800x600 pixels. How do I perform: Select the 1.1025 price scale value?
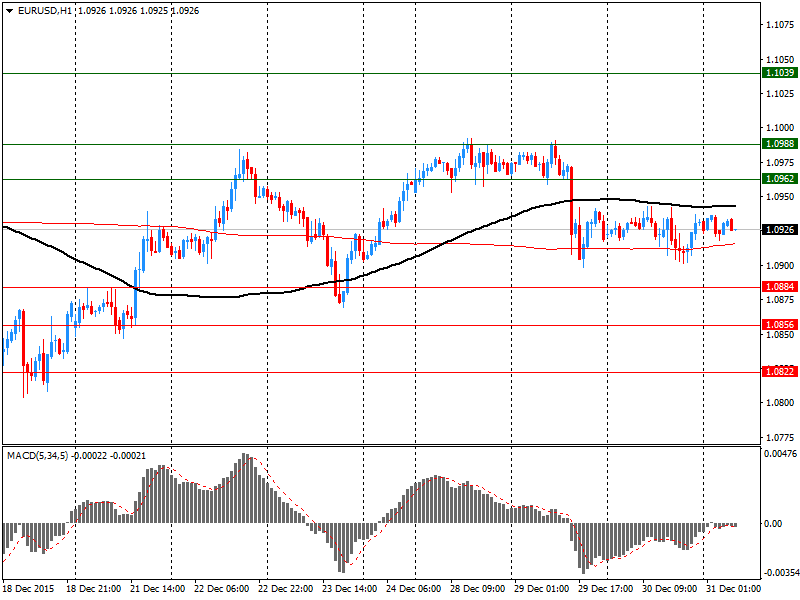point(780,94)
